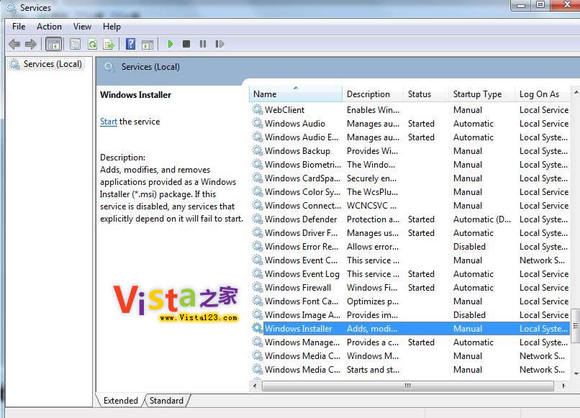The image size is (580, 418).
Task: Click the horizontal scrollbar thumb under the list
Action: click(408, 386)
